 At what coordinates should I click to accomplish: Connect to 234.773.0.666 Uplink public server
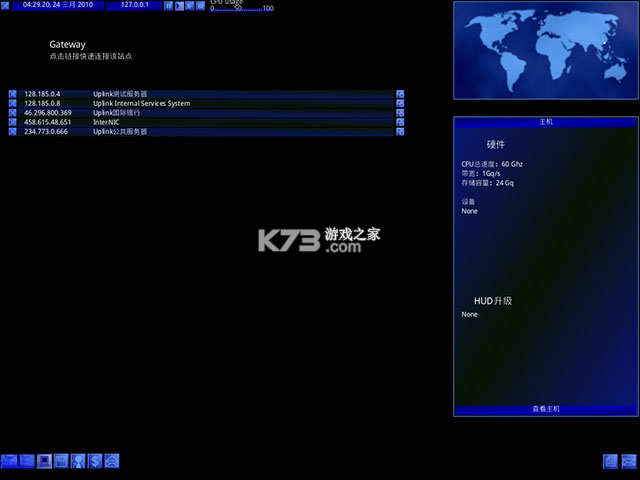pyautogui.click(x=206, y=131)
